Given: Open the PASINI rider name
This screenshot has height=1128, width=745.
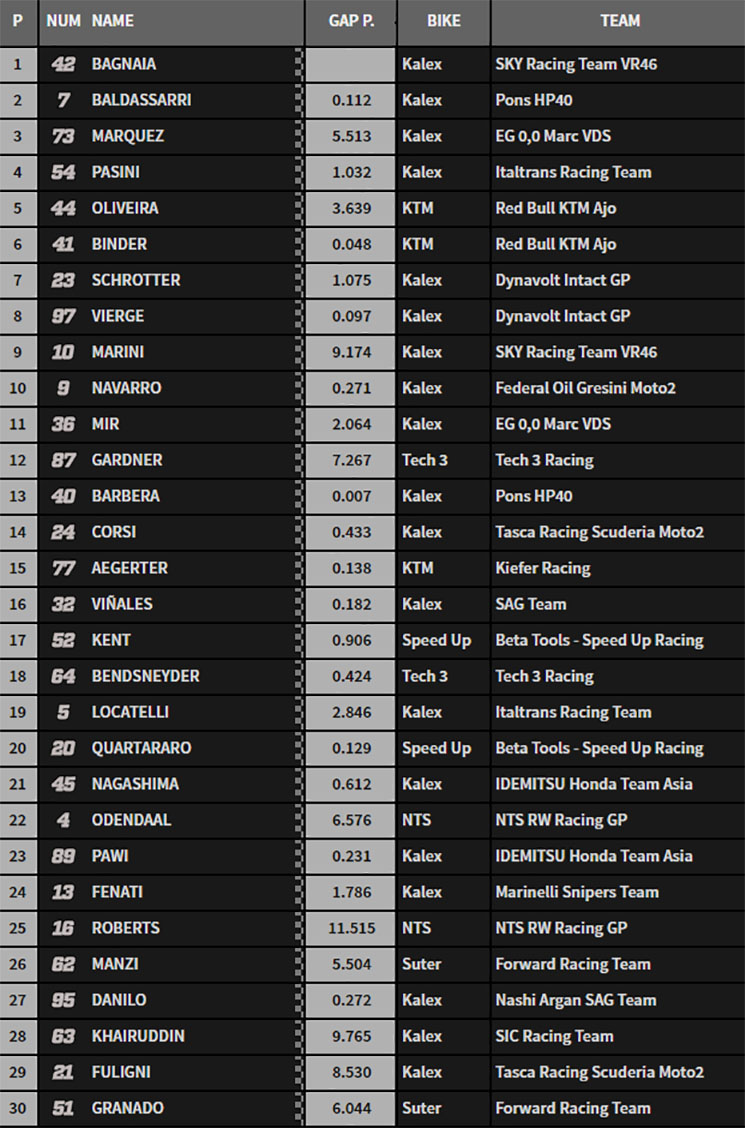Looking at the screenshot, I should [116, 172].
